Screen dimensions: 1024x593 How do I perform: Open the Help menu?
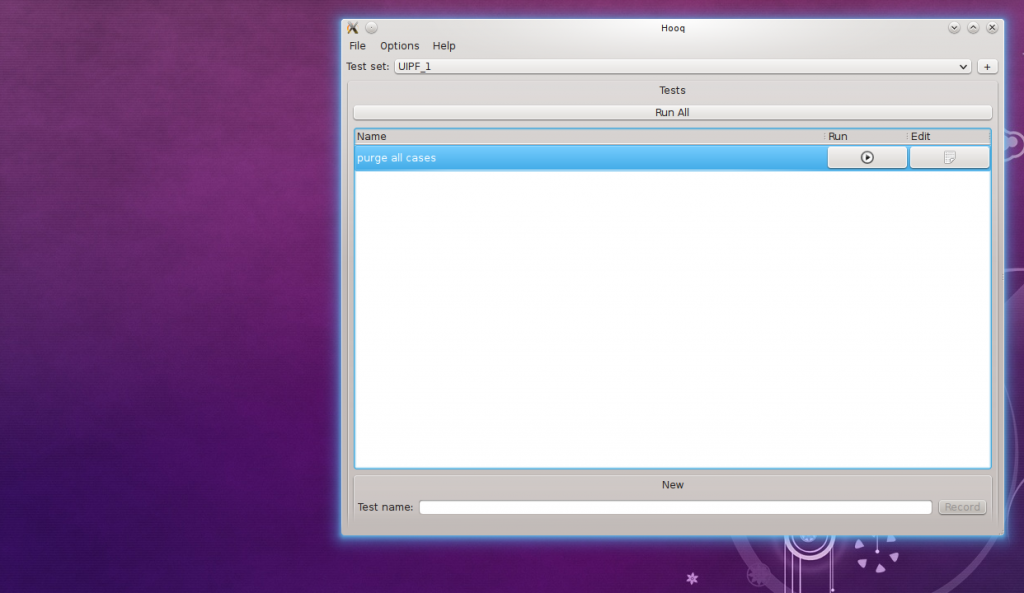tap(444, 46)
